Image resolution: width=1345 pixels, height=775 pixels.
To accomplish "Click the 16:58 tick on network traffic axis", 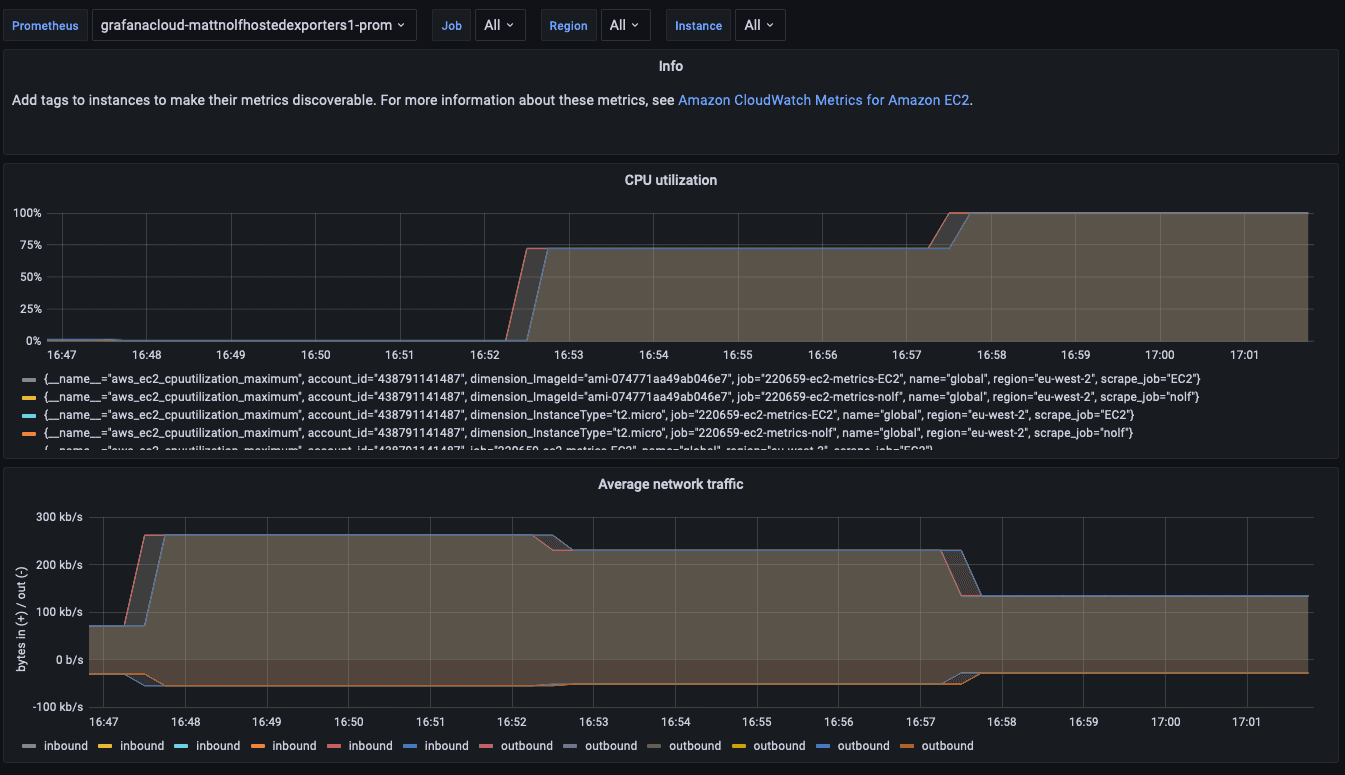I will pos(1002,722).
